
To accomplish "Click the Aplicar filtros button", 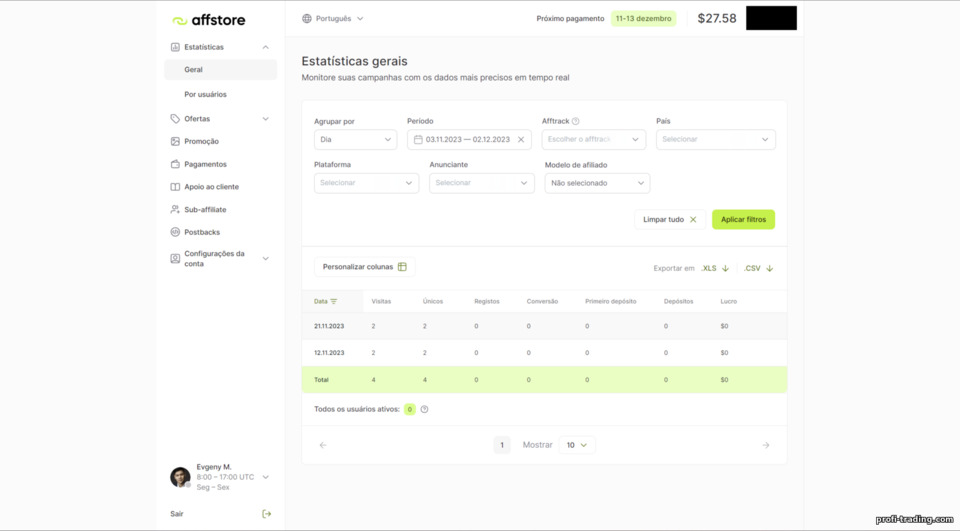I will point(743,219).
